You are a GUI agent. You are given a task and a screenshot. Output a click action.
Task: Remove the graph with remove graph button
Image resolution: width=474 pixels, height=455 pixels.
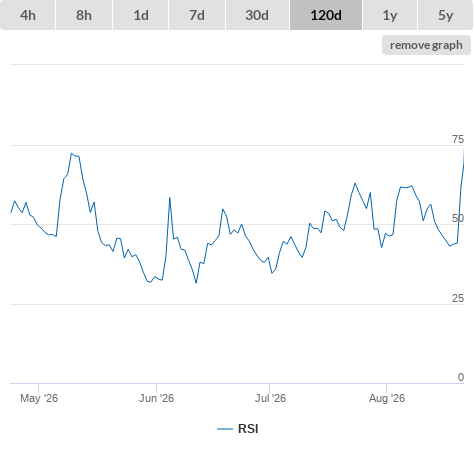coord(426,45)
